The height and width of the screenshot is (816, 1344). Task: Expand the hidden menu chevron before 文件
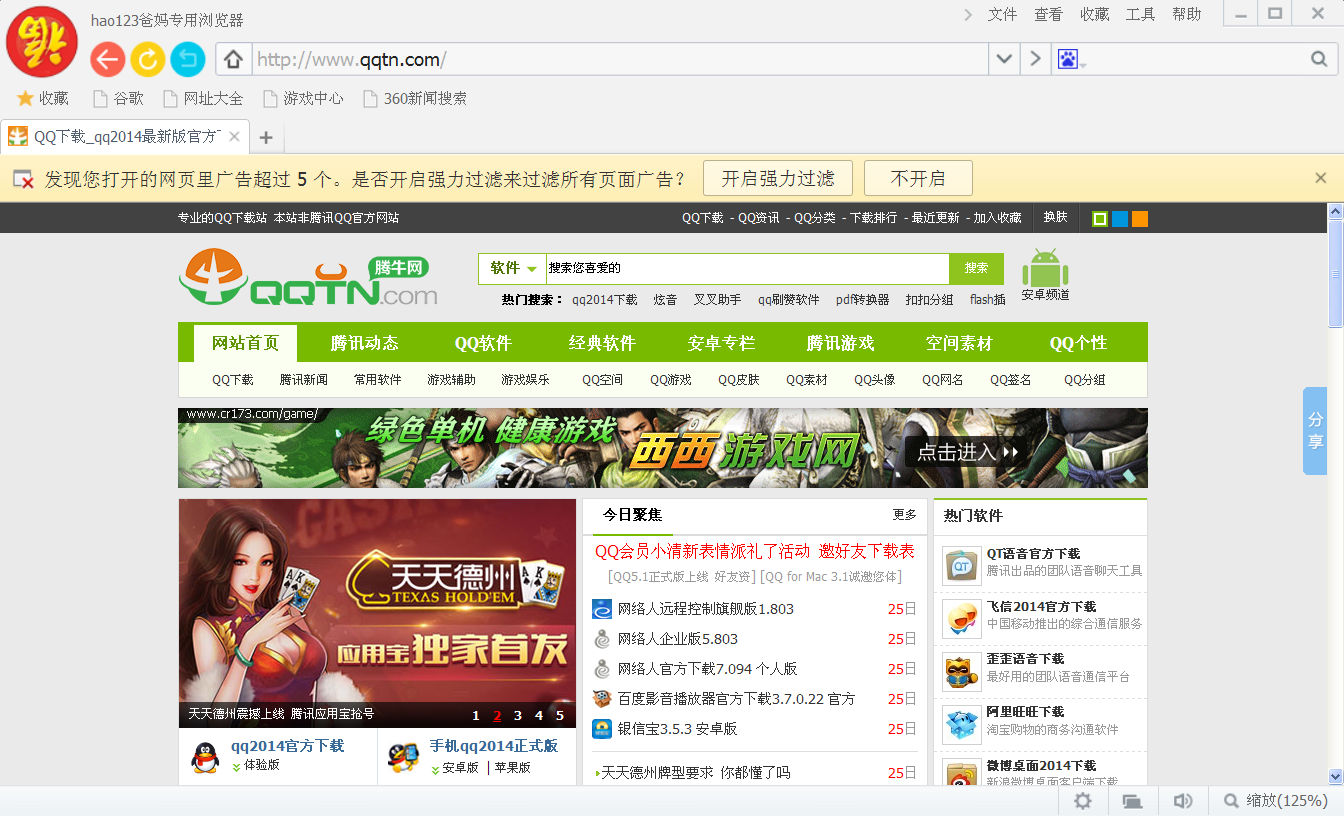pos(968,14)
